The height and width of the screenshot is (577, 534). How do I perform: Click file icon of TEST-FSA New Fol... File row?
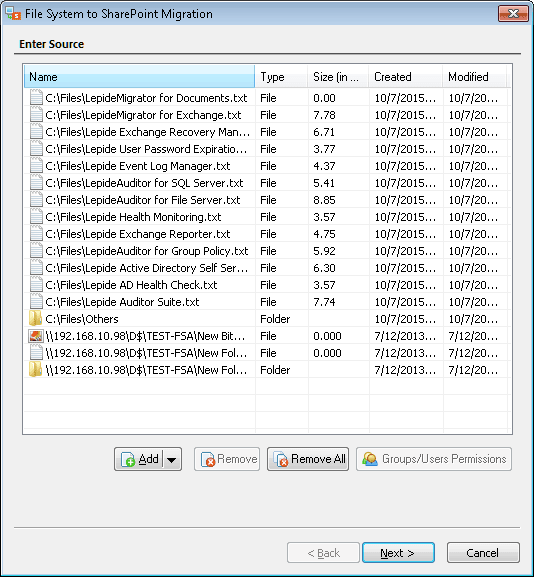[36, 353]
